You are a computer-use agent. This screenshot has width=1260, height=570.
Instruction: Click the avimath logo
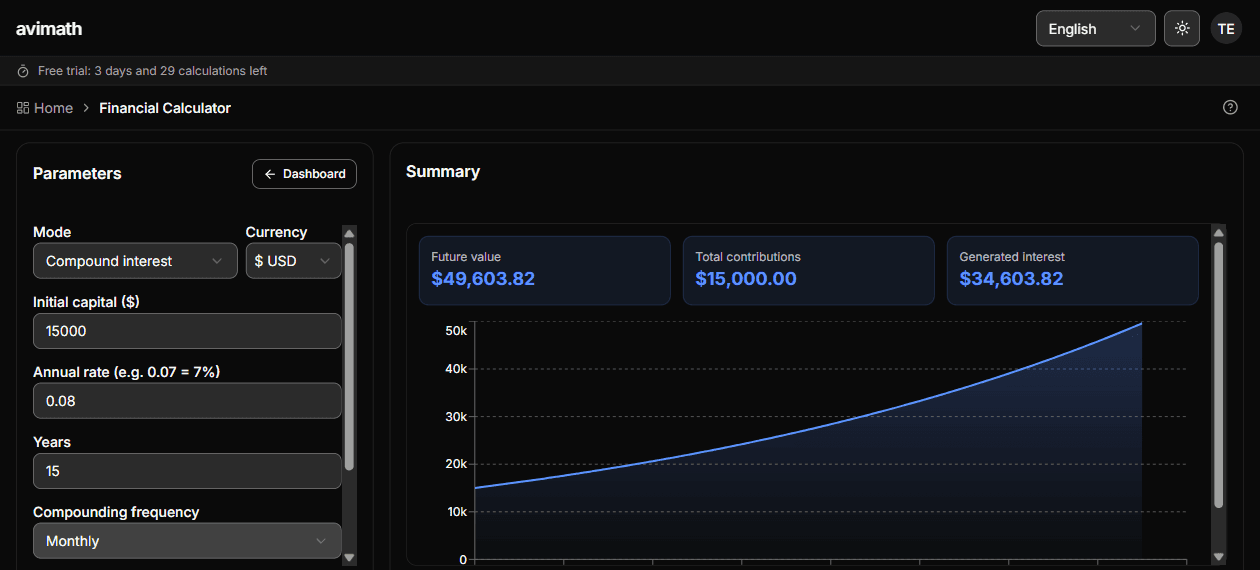[x=49, y=29]
